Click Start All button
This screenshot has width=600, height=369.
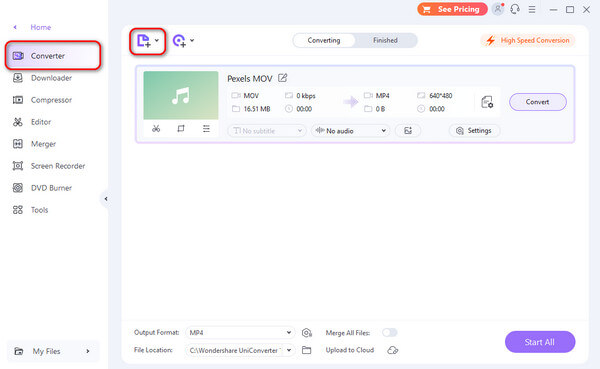(x=540, y=342)
